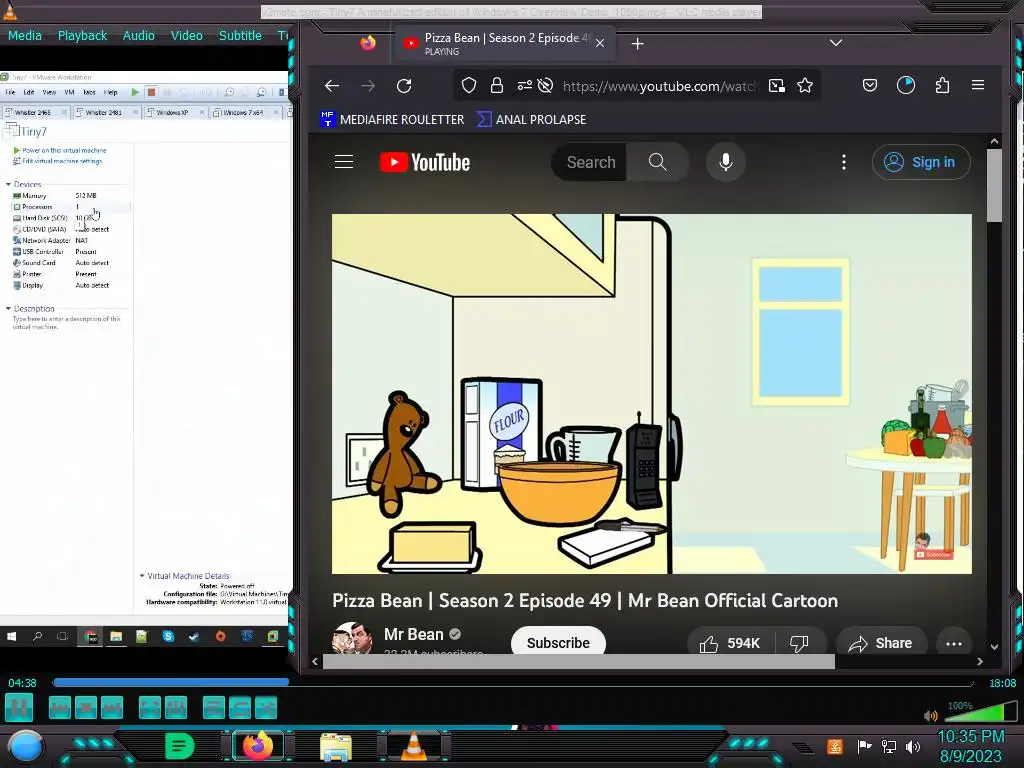The width and height of the screenshot is (1024, 768).
Task: Click the horizontal scrollbar thumb at the page bottom
Action: [579, 662]
